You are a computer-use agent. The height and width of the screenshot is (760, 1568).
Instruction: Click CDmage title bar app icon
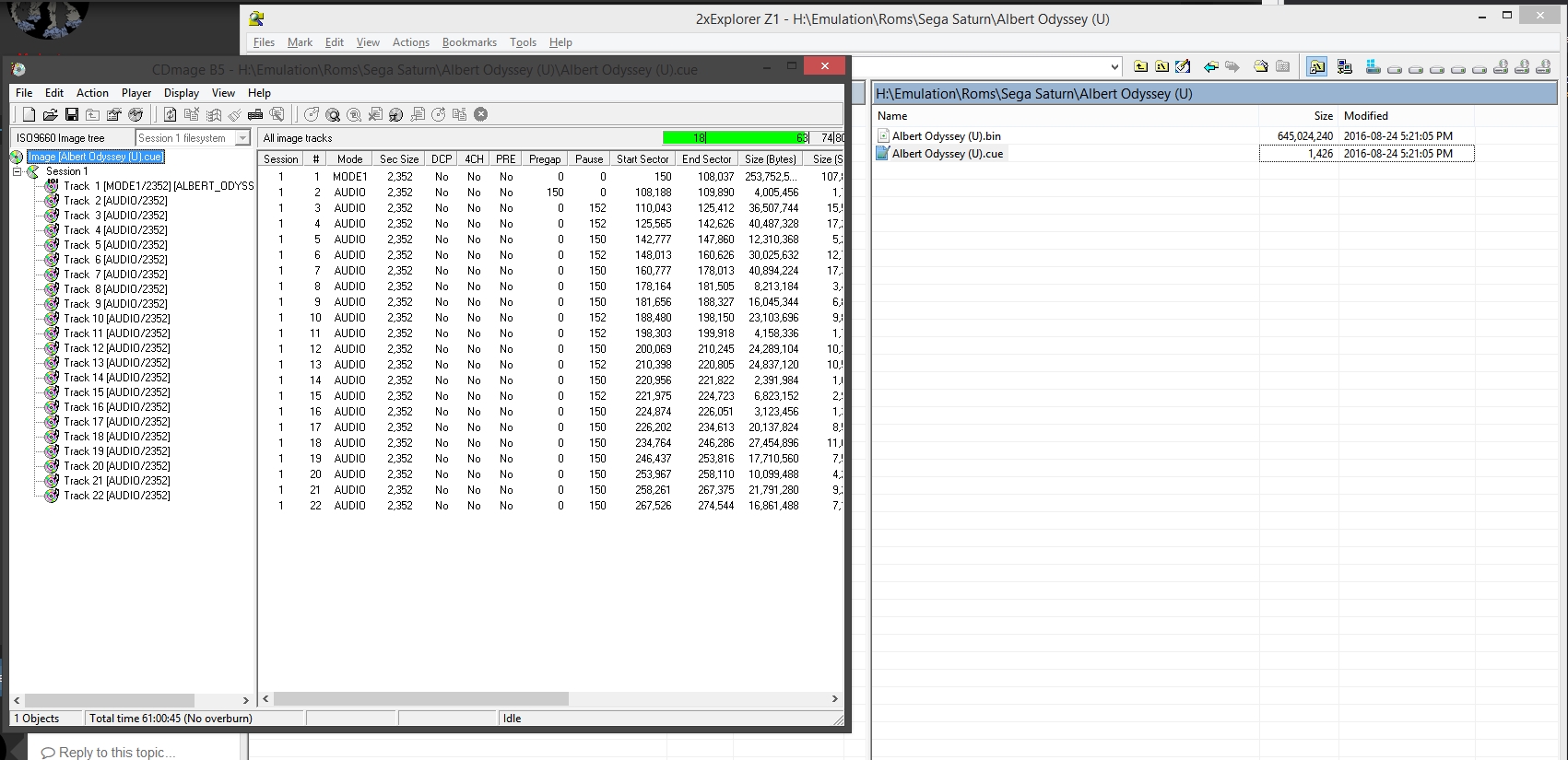click(x=18, y=69)
